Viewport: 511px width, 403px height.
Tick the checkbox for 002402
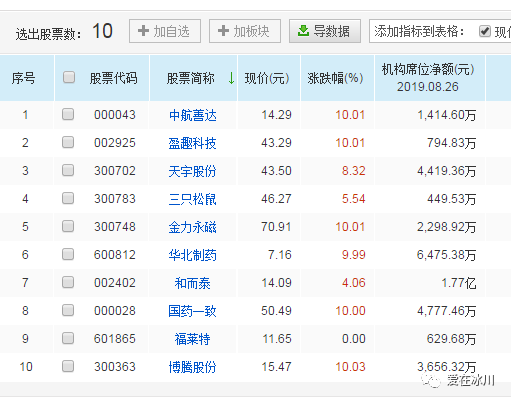click(x=68, y=282)
